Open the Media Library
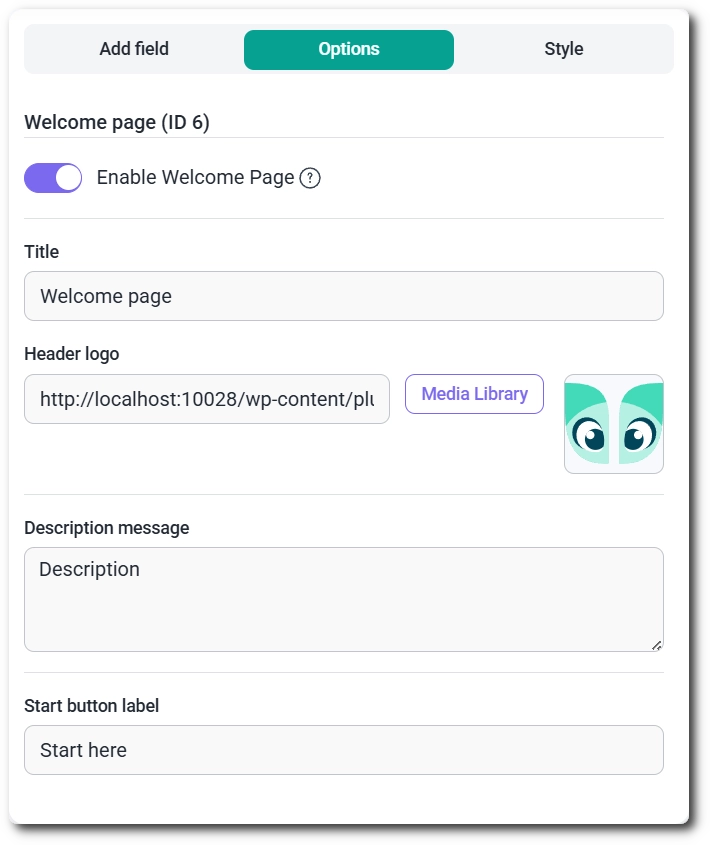Screen dimensions: 710x845 click(x=474, y=394)
